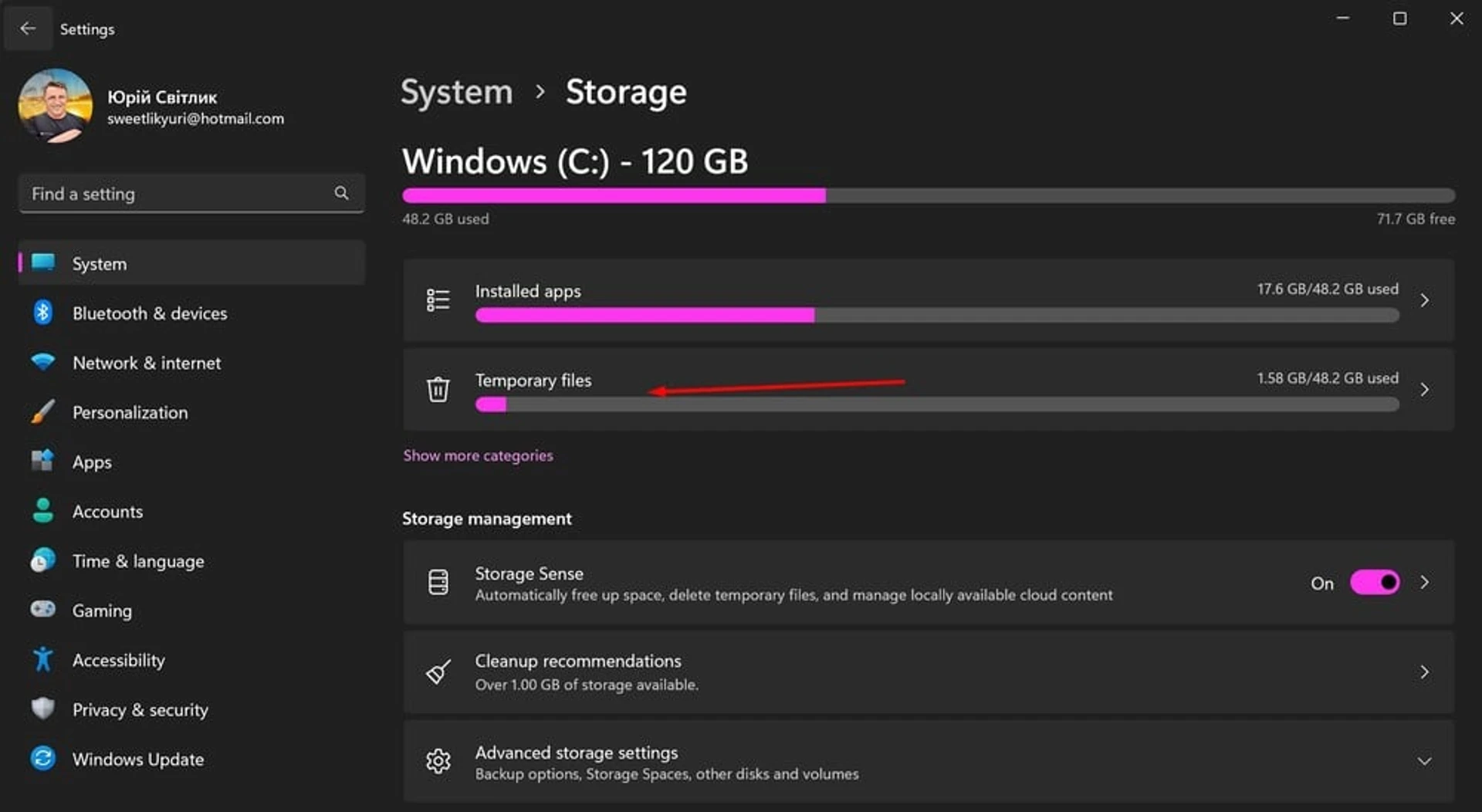Open the Apps settings page
The width and height of the screenshot is (1482, 812).
tap(191, 462)
